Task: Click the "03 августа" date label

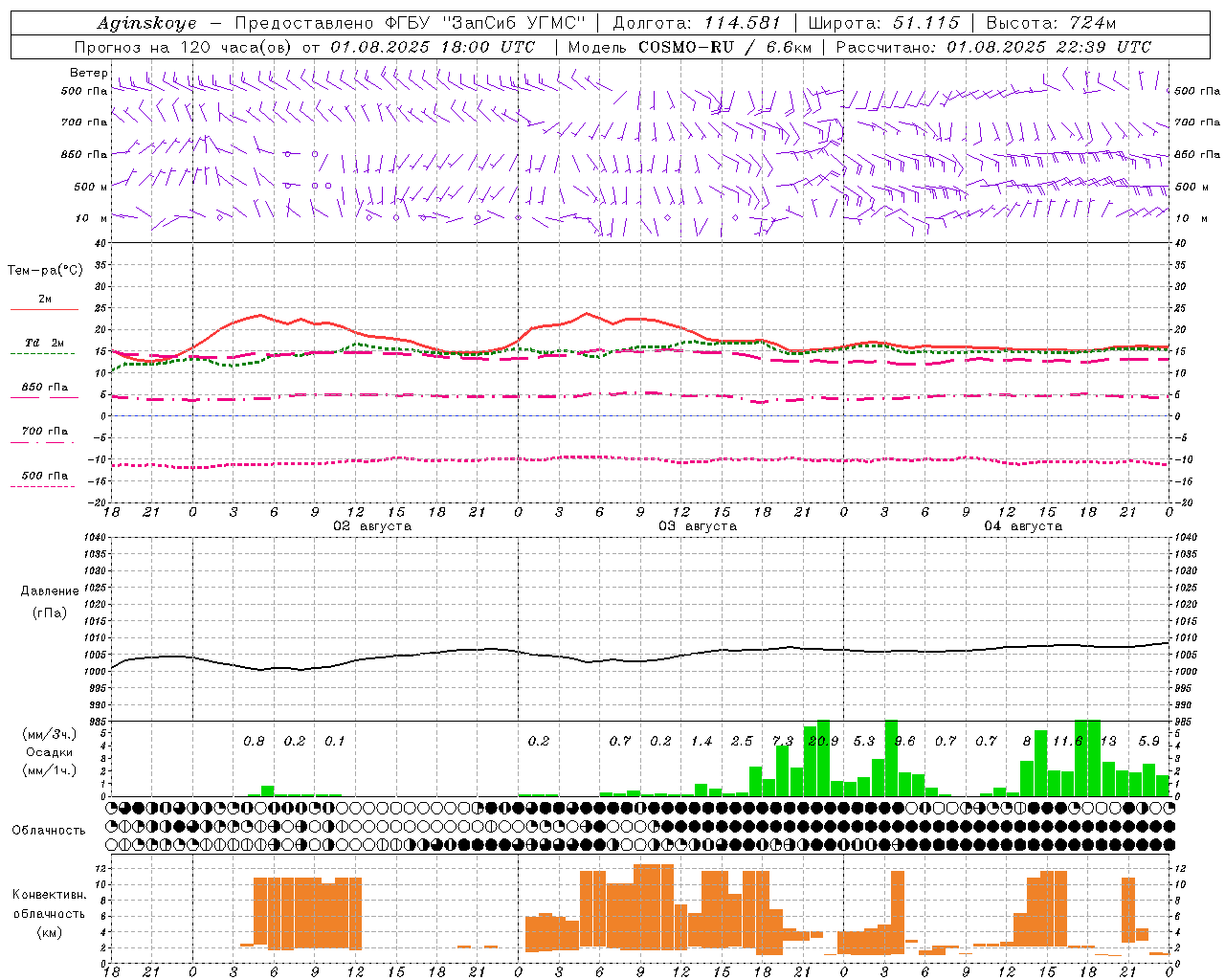Action: (x=698, y=526)
